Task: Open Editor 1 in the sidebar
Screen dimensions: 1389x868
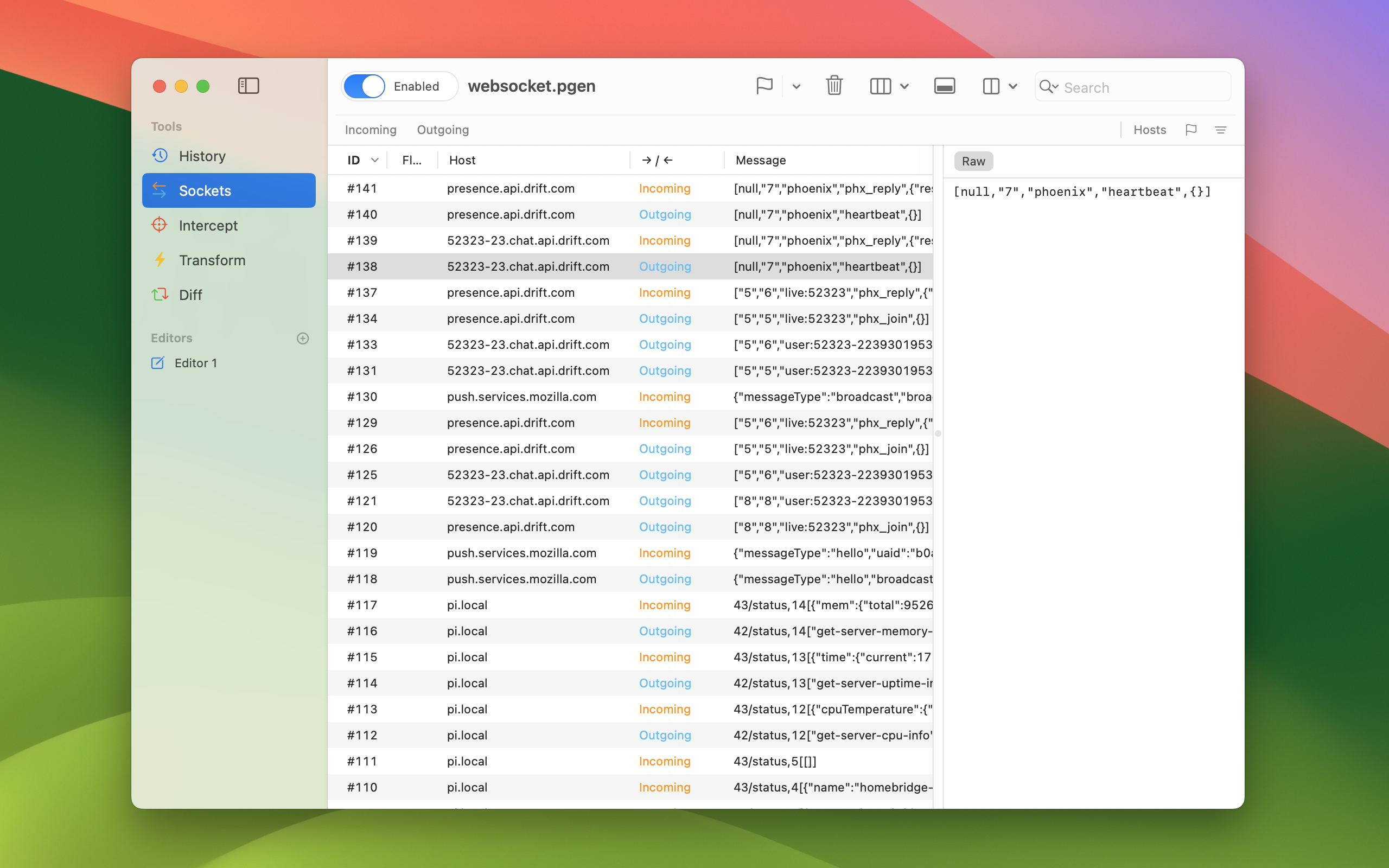Action: pos(228,363)
